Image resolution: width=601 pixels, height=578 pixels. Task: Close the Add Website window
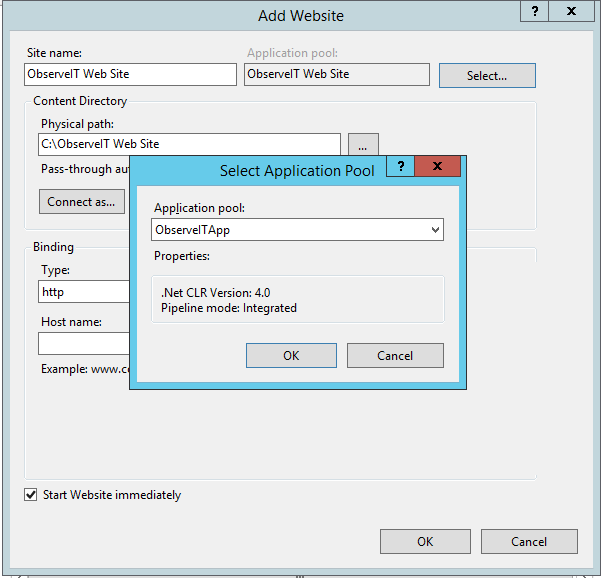[x=573, y=11]
